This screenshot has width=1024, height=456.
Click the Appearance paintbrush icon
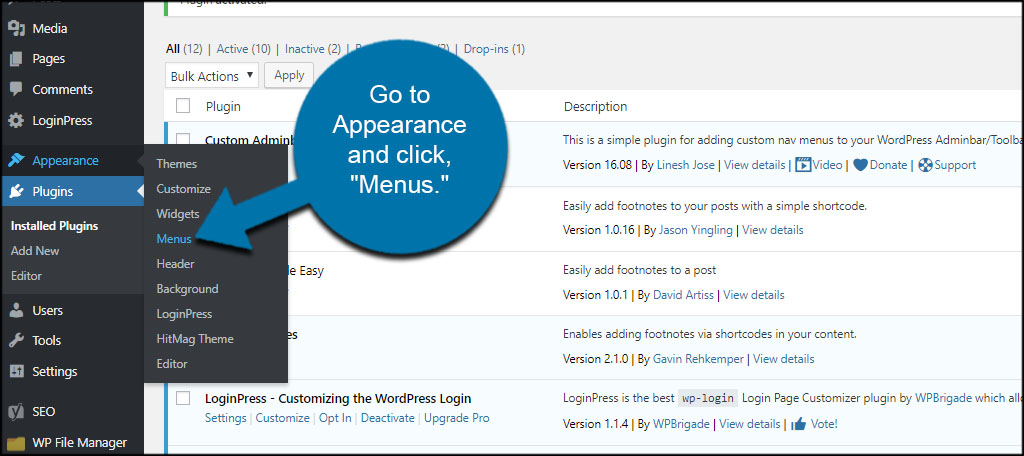[x=16, y=161]
